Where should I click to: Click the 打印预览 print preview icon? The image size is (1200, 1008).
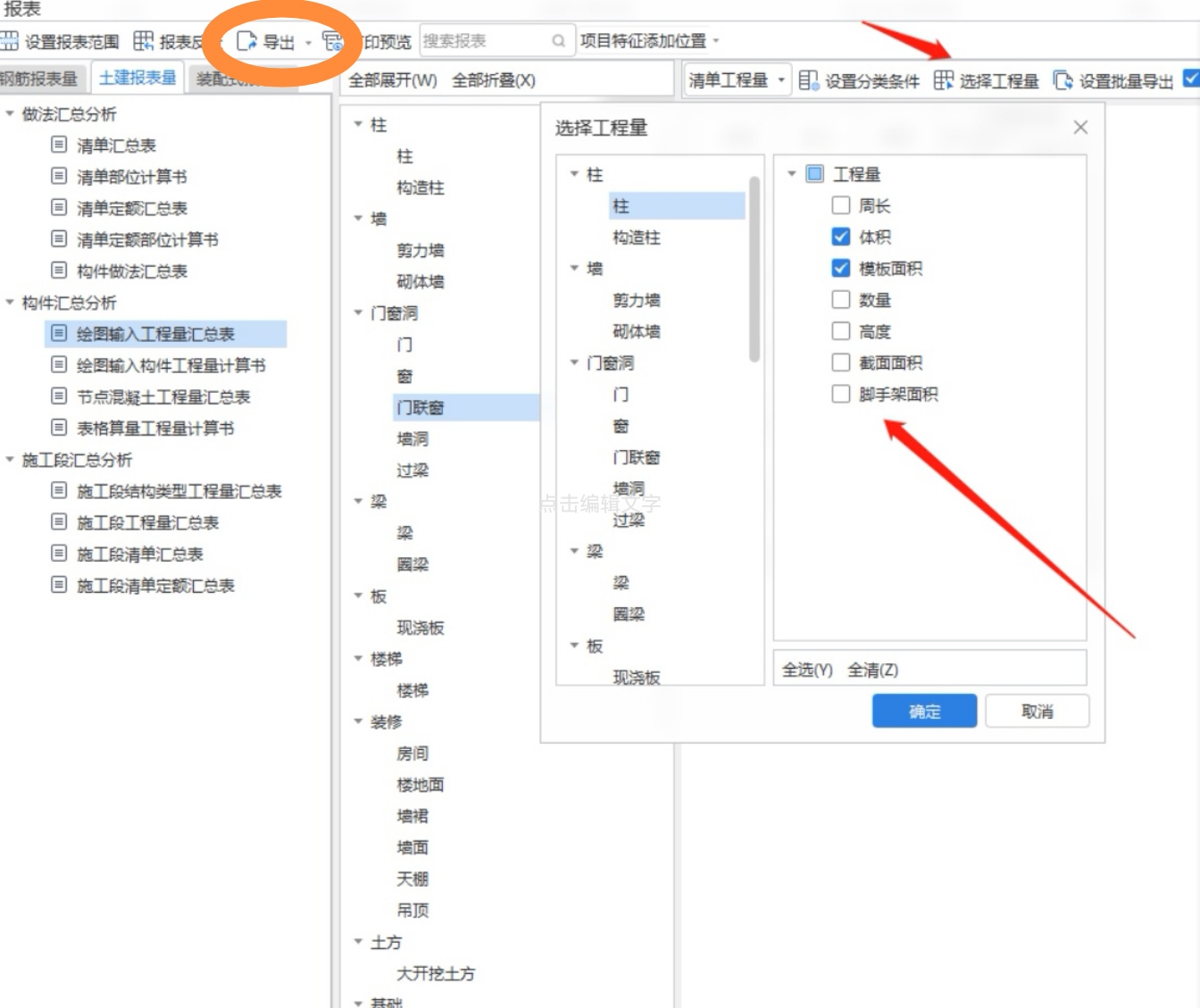333,42
